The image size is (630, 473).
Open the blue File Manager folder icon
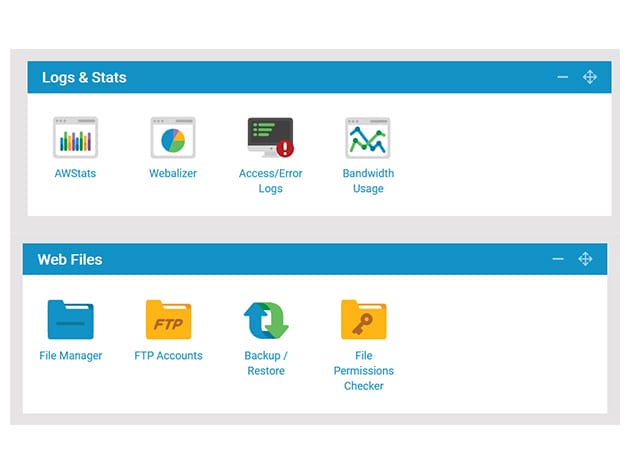[70, 320]
